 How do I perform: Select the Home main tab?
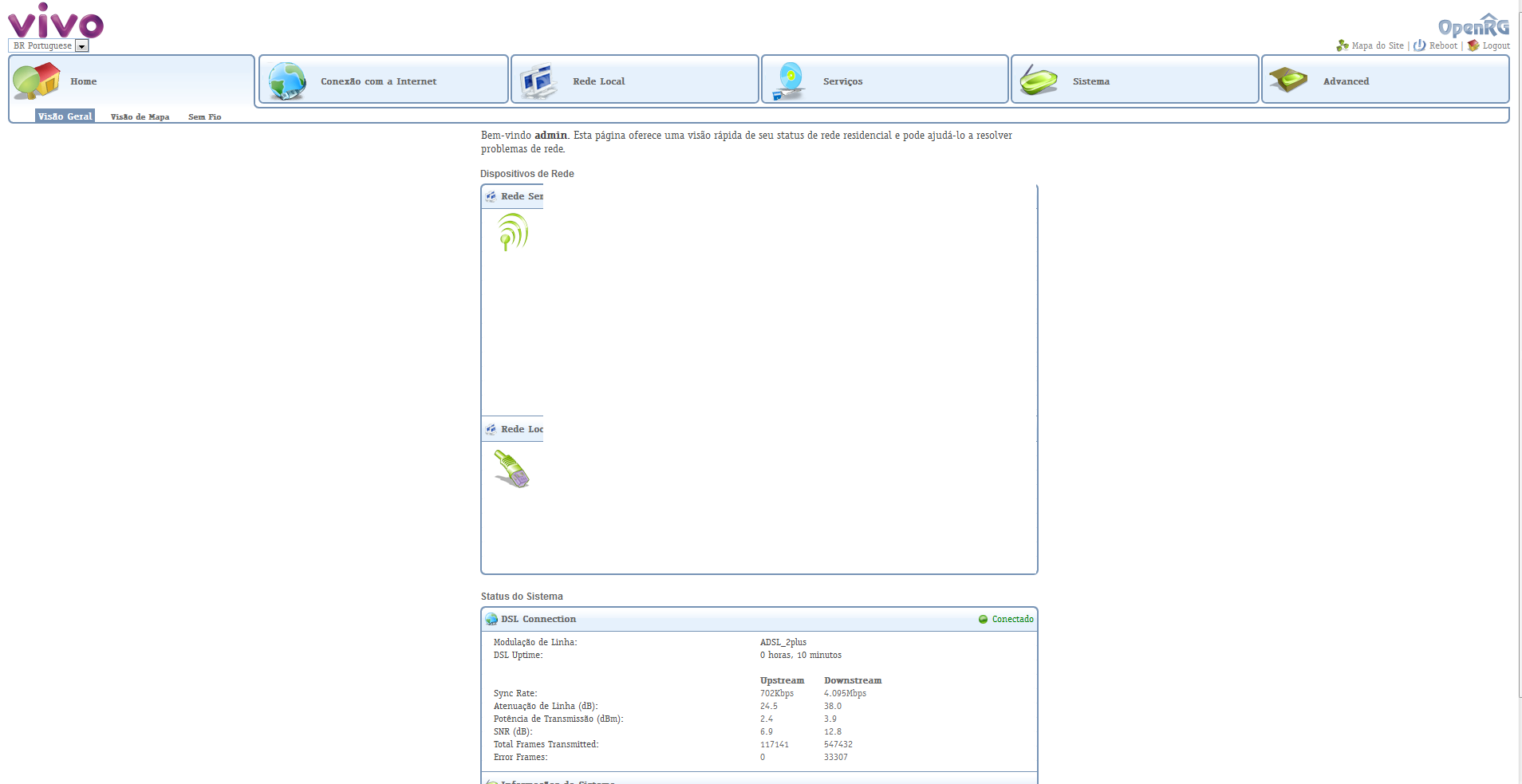point(132,81)
